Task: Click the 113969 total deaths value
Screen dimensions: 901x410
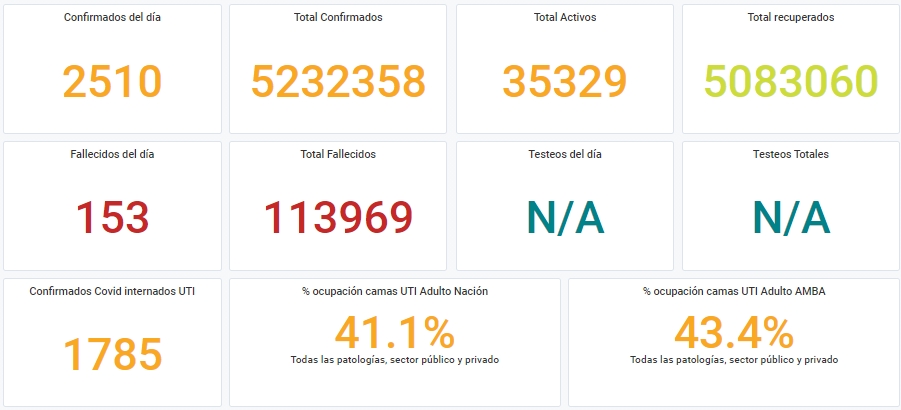Action: (x=338, y=218)
